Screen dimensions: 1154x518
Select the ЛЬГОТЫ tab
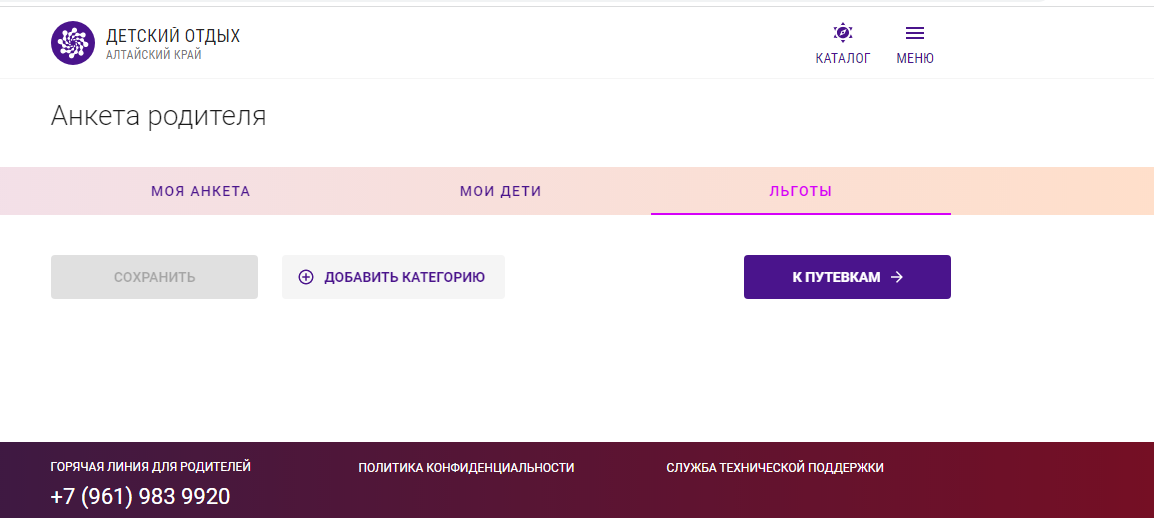coord(801,191)
